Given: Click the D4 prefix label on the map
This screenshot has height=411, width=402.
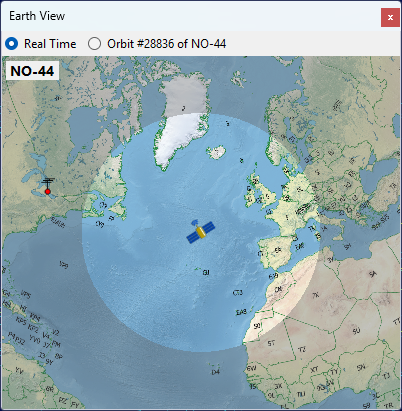Looking at the screenshot, I should [216, 372].
